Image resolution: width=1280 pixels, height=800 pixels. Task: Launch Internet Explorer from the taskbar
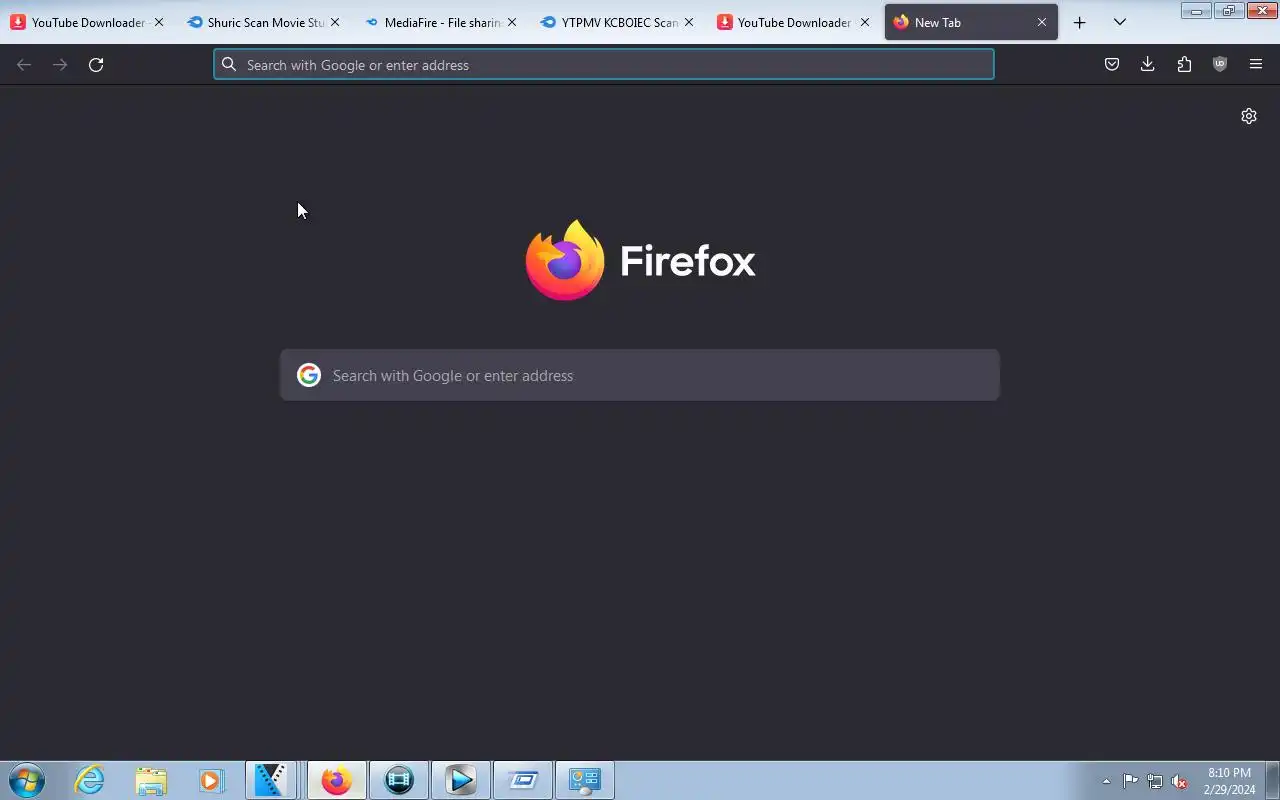click(90, 780)
